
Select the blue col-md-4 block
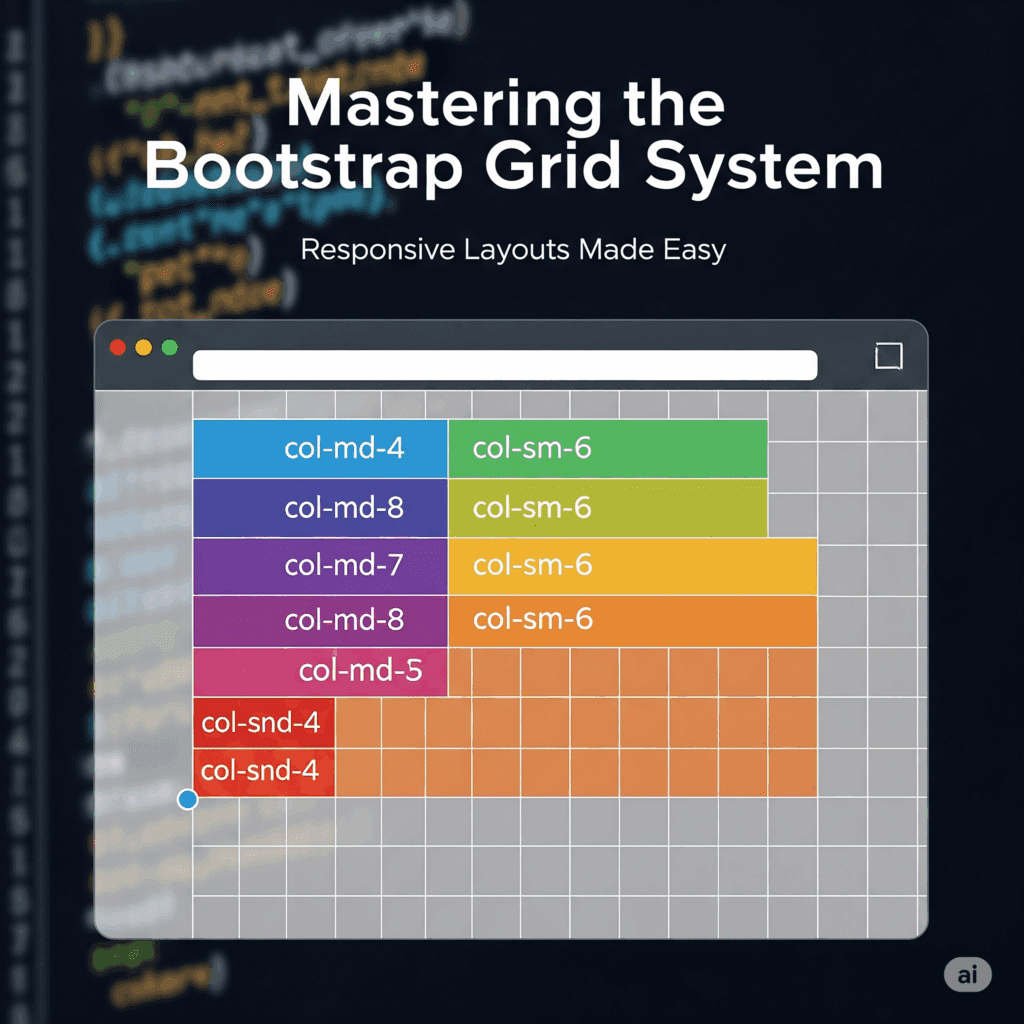point(320,448)
